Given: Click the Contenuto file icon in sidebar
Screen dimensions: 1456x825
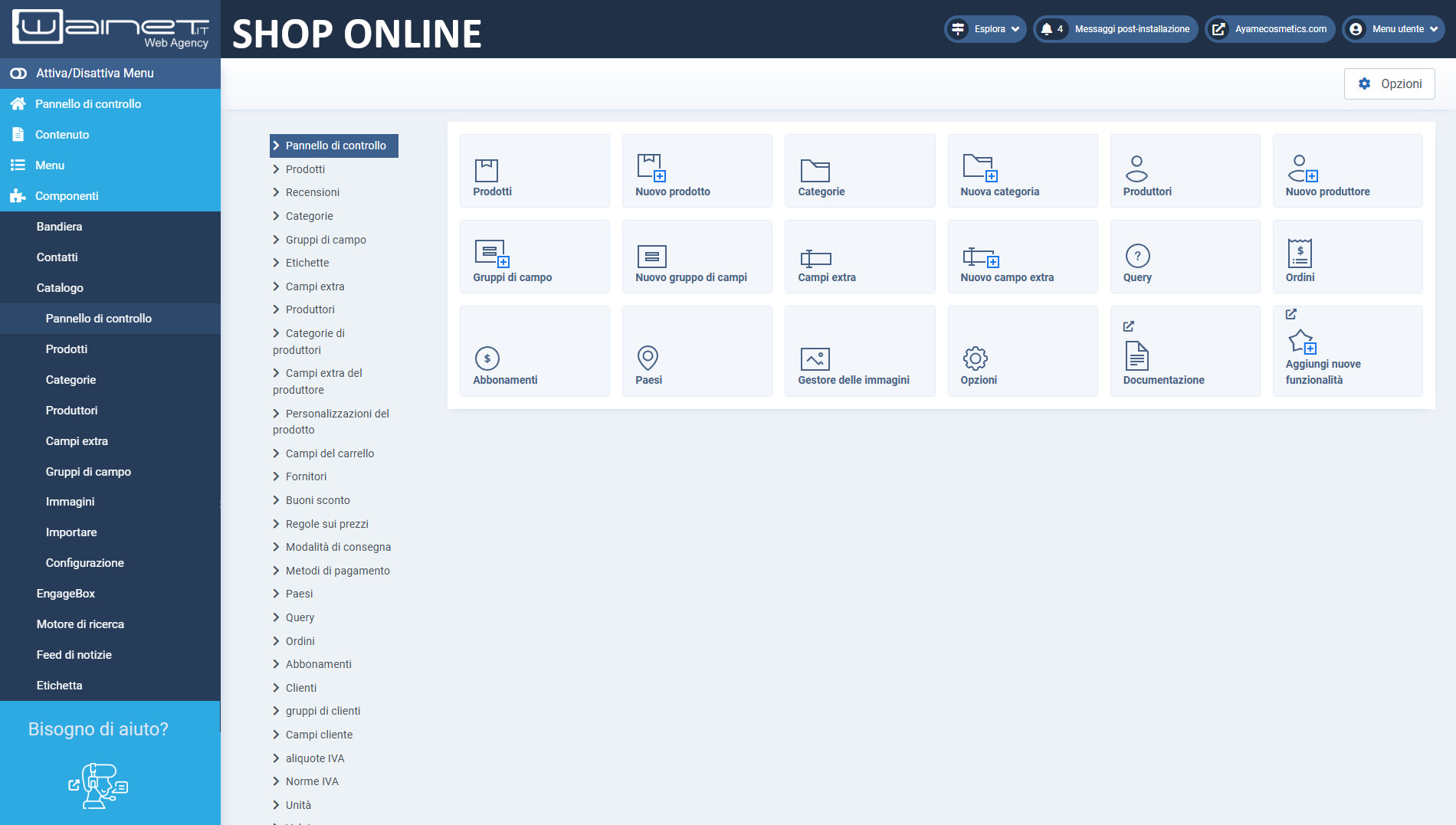Looking at the screenshot, I should point(18,134).
